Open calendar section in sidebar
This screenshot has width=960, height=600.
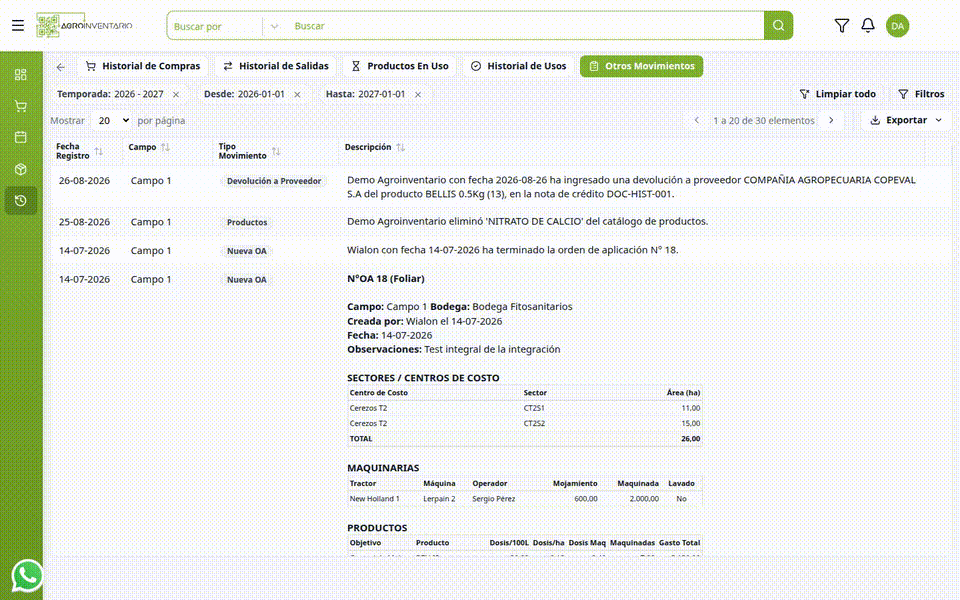coord(21,137)
